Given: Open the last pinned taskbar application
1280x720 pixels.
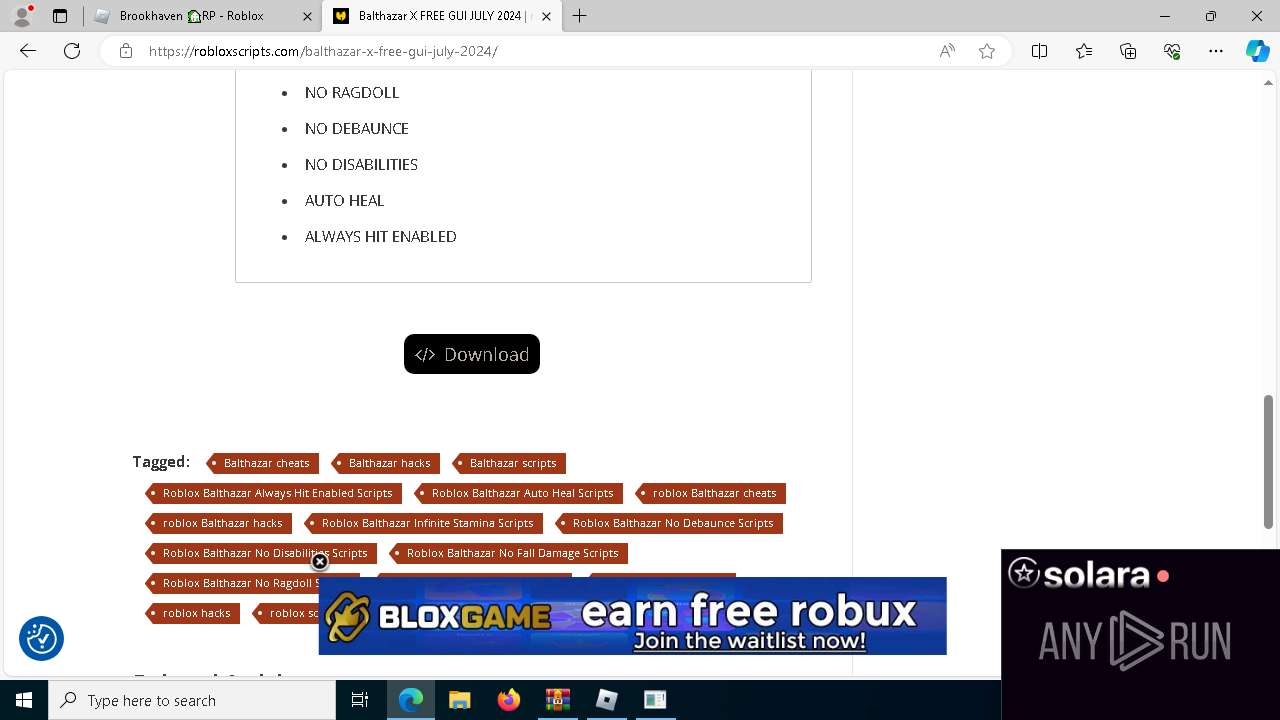Looking at the screenshot, I should coord(656,700).
